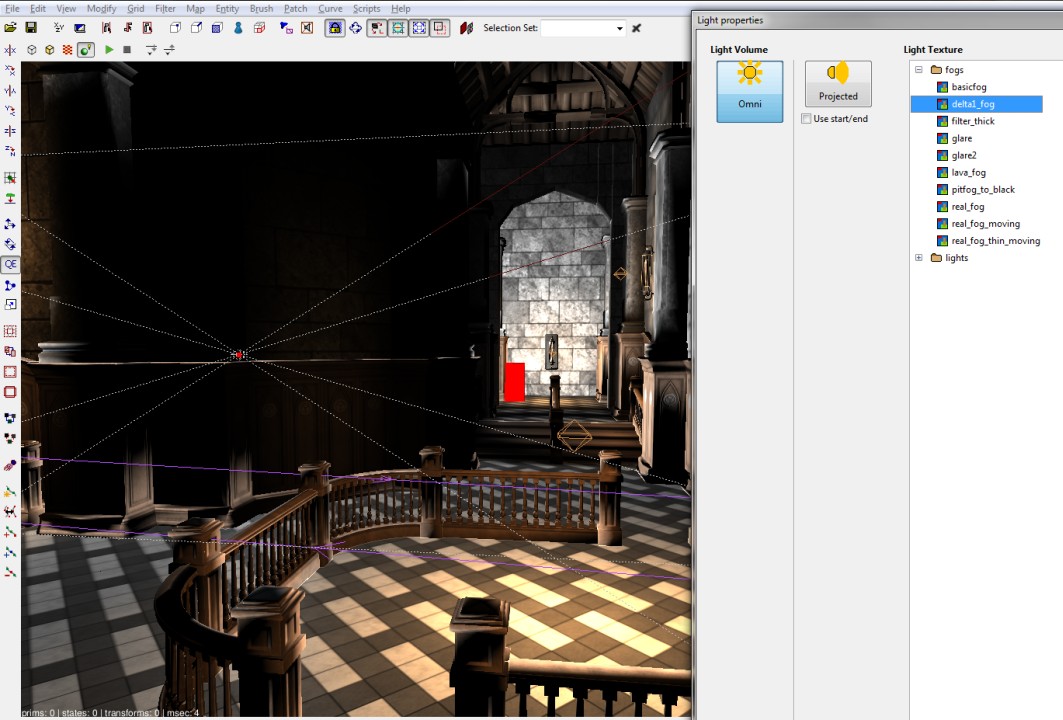Open the Filter menu
1063x720 pixels.
[x=165, y=8]
